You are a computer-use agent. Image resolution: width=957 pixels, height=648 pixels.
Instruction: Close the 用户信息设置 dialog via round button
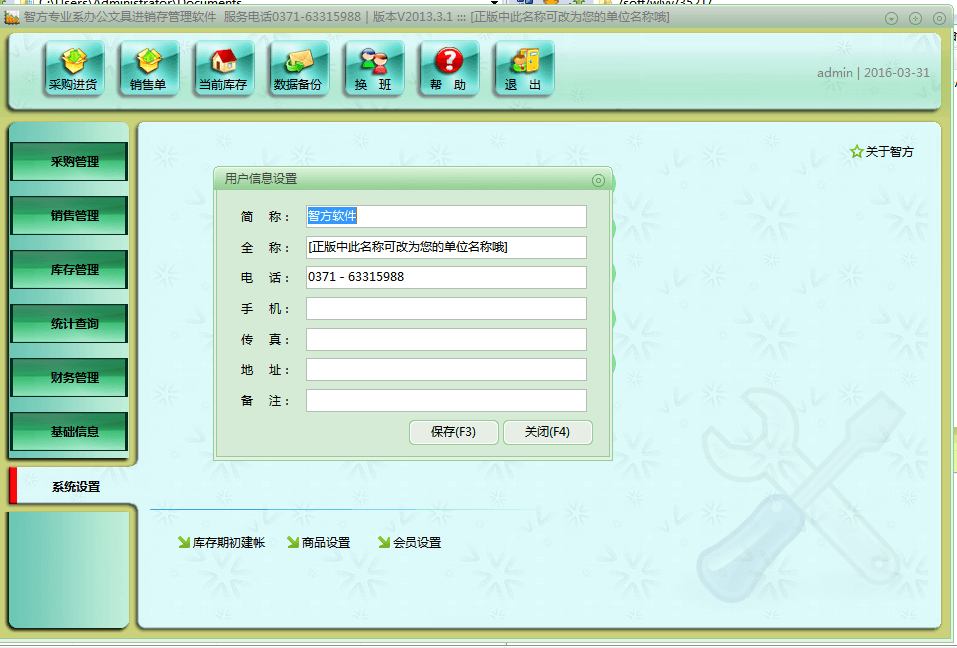[x=598, y=180]
